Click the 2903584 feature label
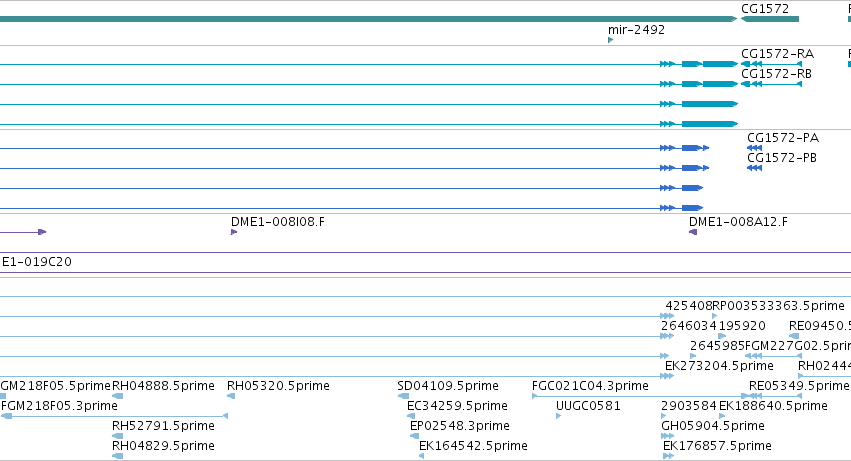Image resolution: width=851 pixels, height=461 pixels. (689, 406)
